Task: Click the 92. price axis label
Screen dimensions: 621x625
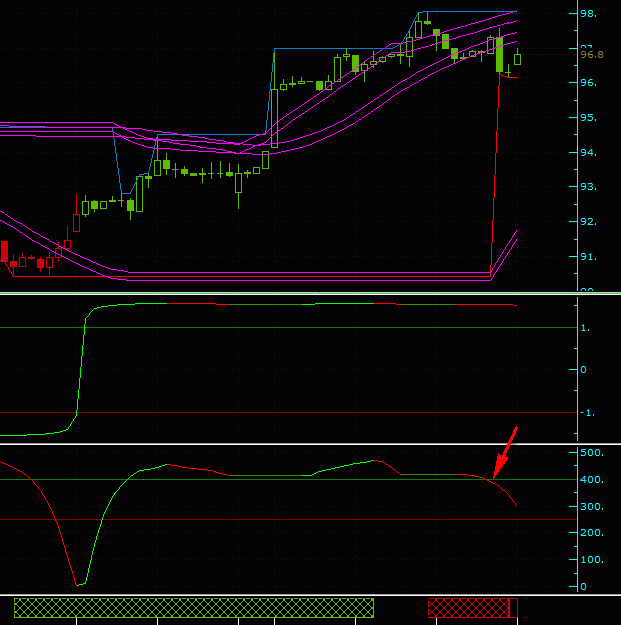Action: pyautogui.click(x=588, y=222)
